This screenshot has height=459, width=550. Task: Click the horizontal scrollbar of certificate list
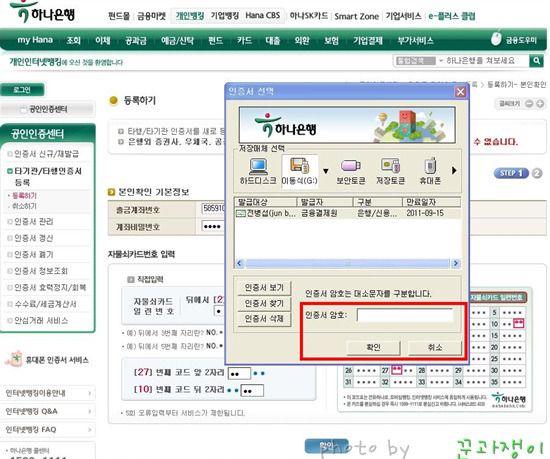point(348,263)
